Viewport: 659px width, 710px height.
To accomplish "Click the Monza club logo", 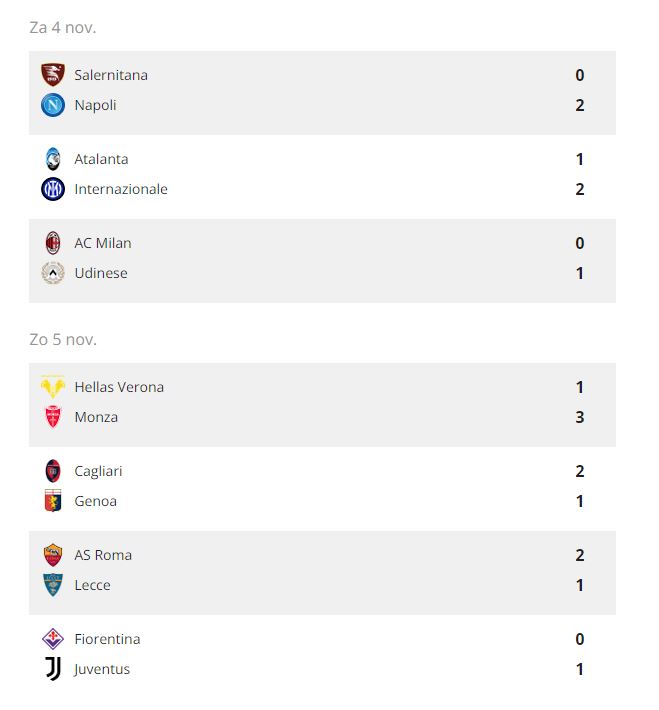I will [x=52, y=417].
